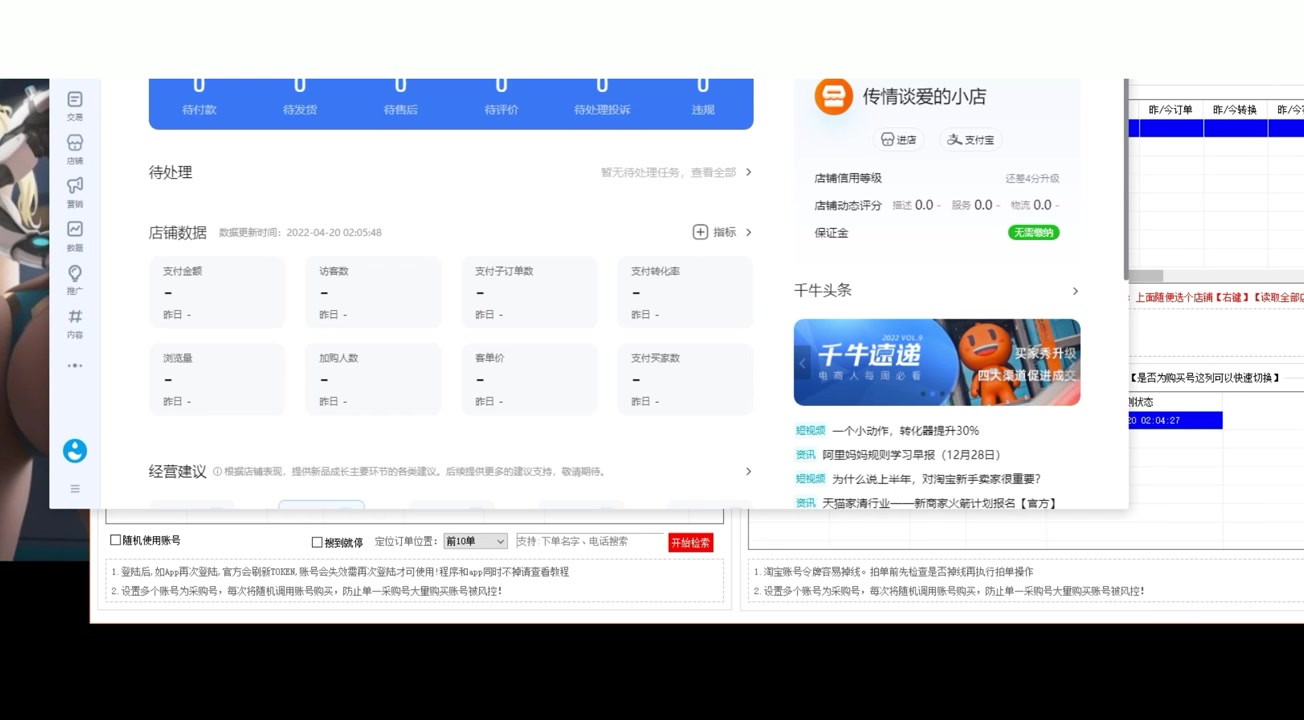Show more sidebar items via three dots

point(75,365)
